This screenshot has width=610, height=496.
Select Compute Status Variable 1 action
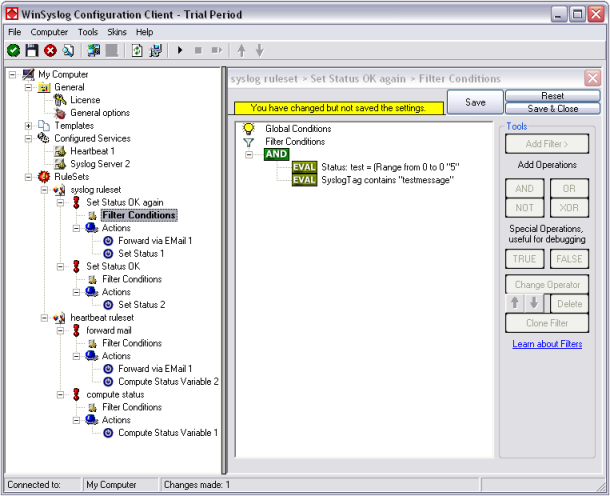[x=168, y=433]
